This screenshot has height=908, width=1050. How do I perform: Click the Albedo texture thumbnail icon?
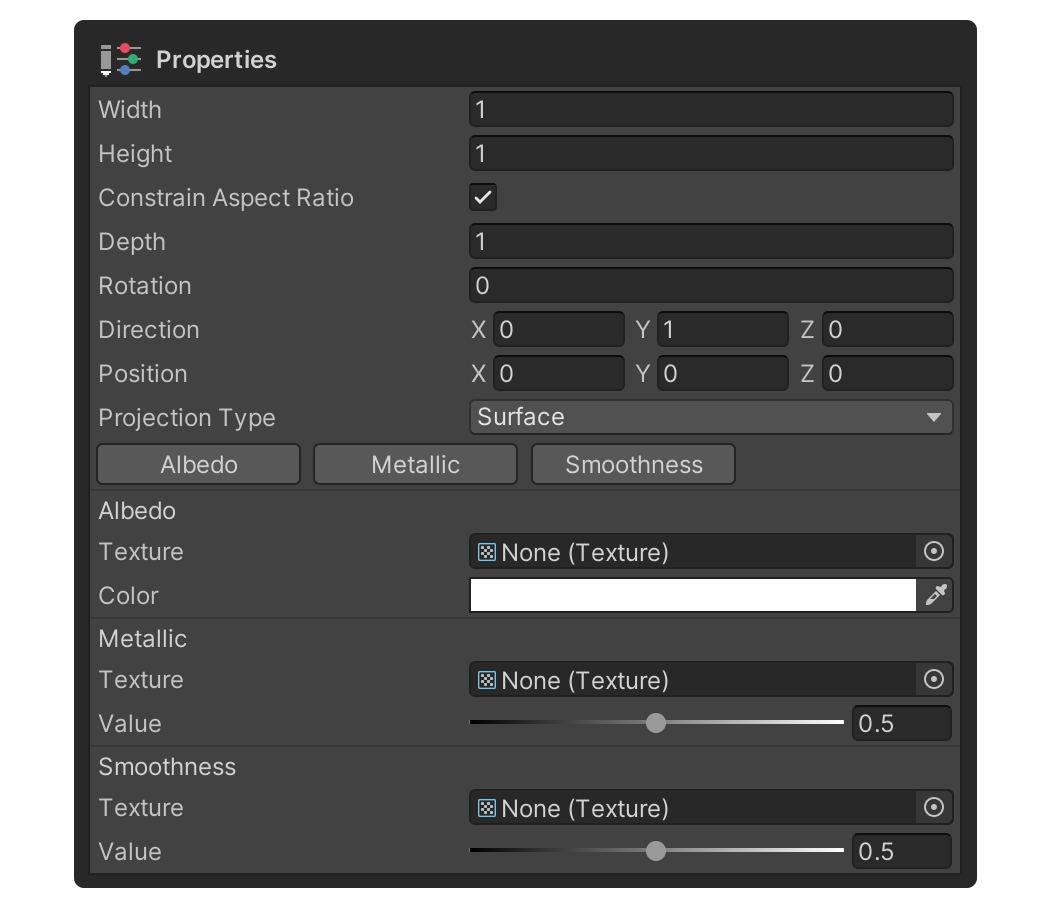tap(486, 551)
